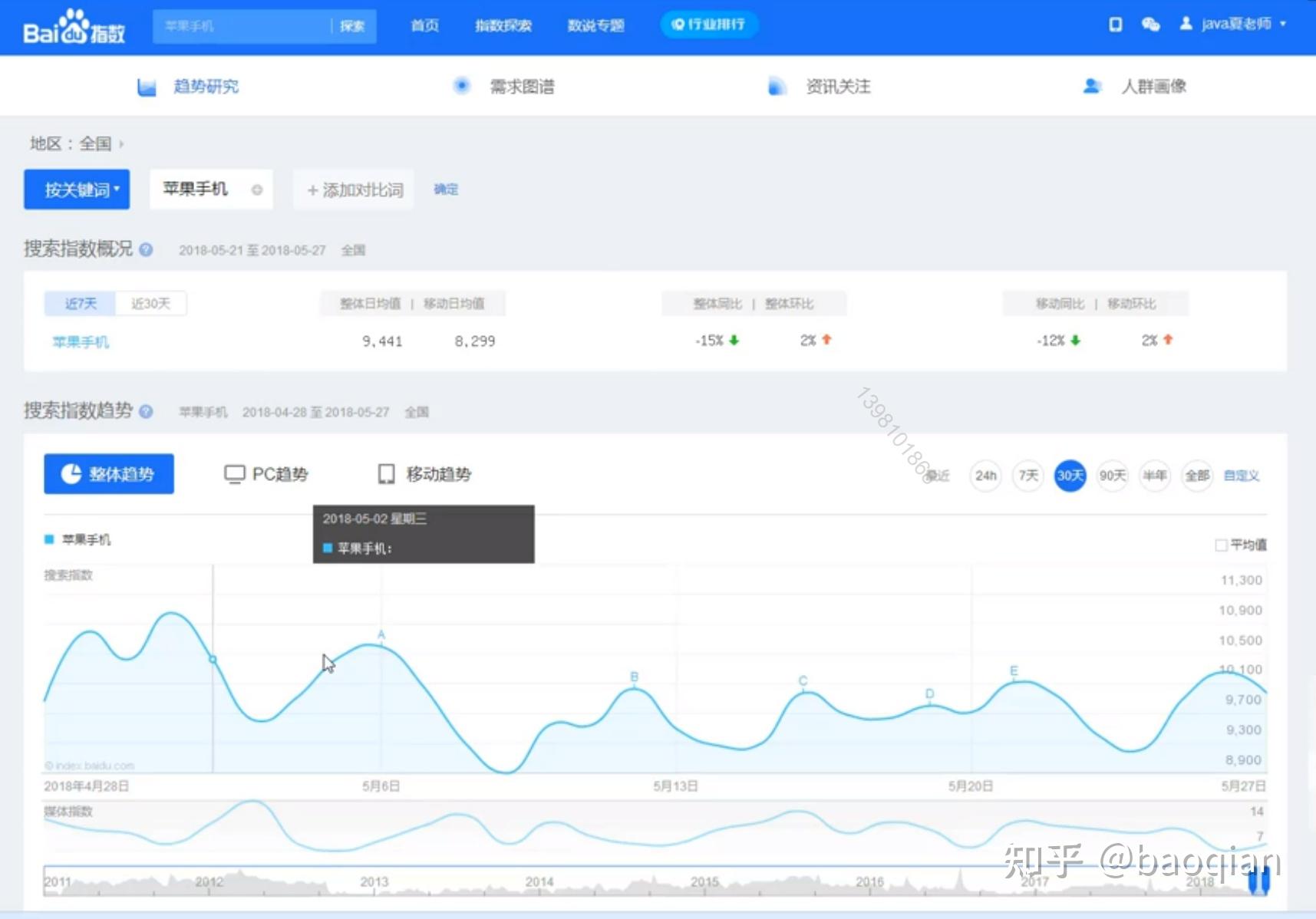This screenshot has height=919, width=1316.
Task: Click the 媒体指数 mini chart peak
Action: click(x=251, y=802)
